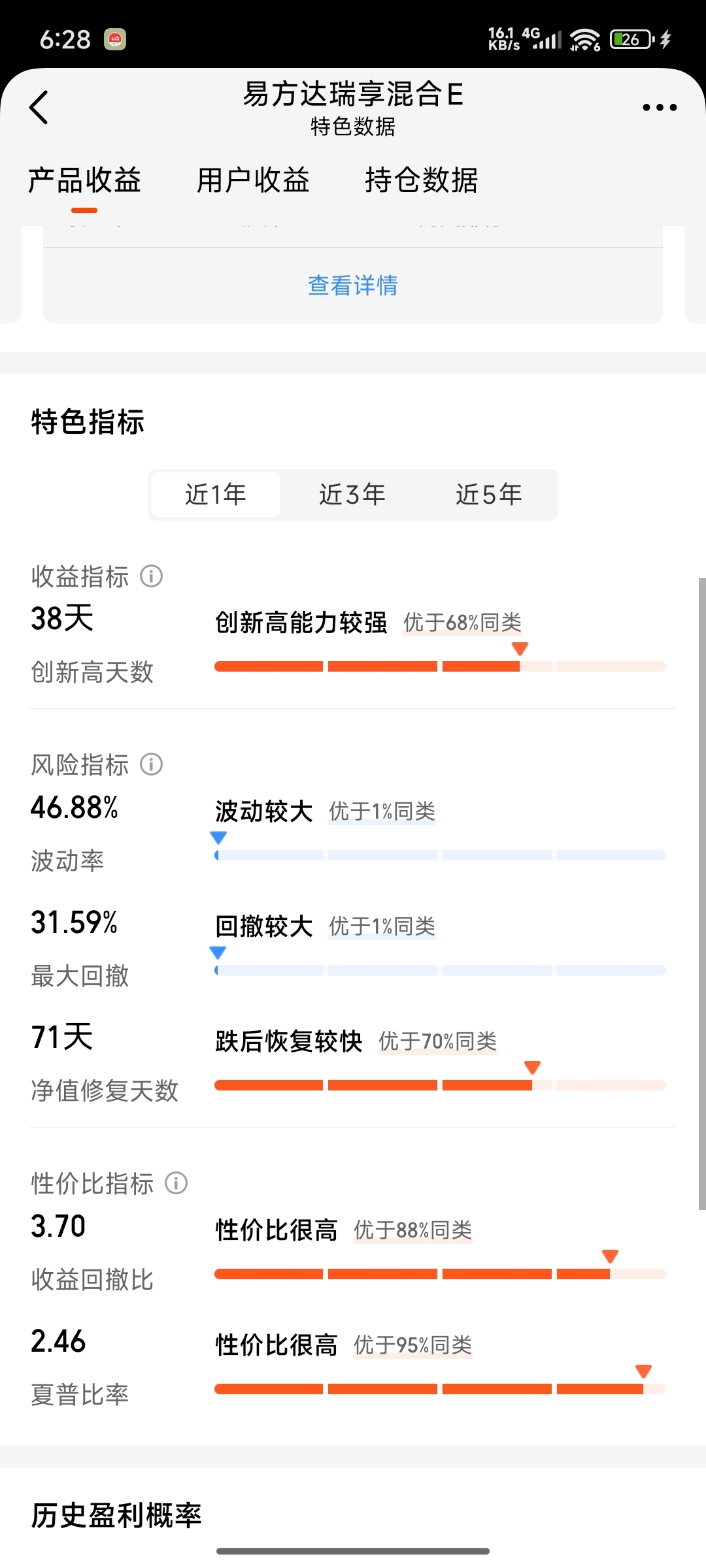Tap the 夏普比率 progress bar

(x=439, y=1389)
